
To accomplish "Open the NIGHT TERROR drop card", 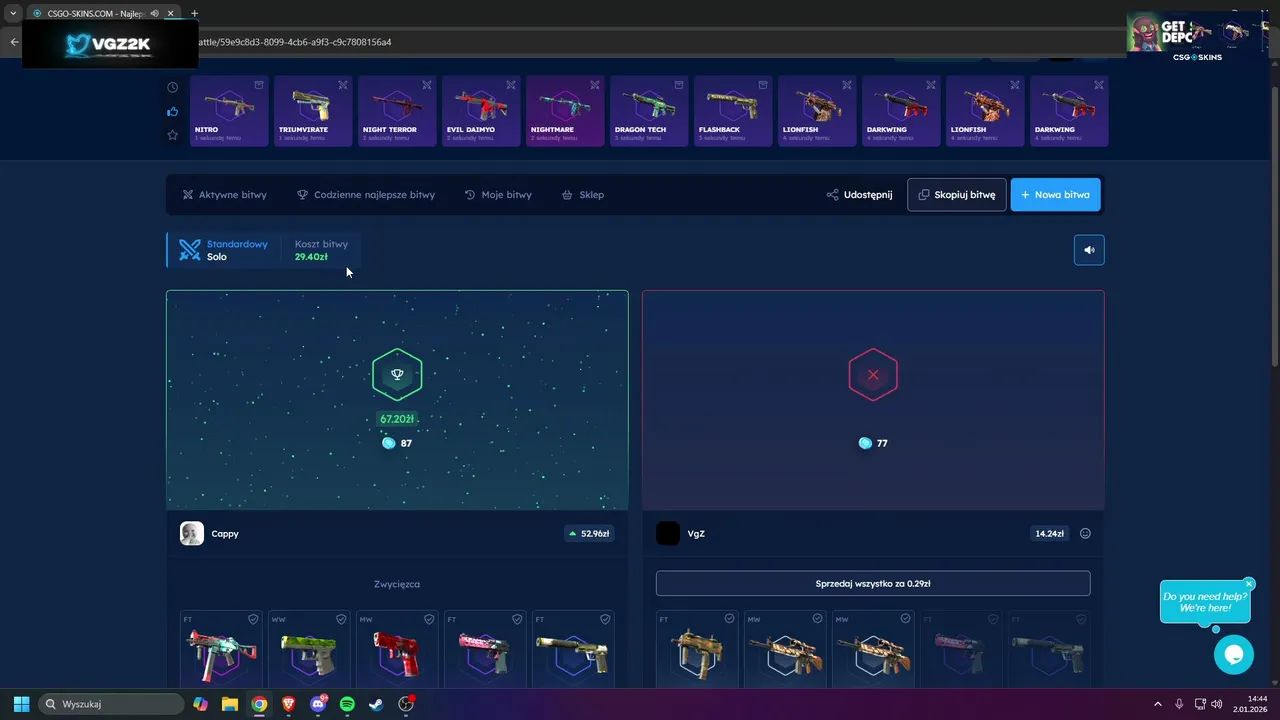I will (x=397, y=111).
